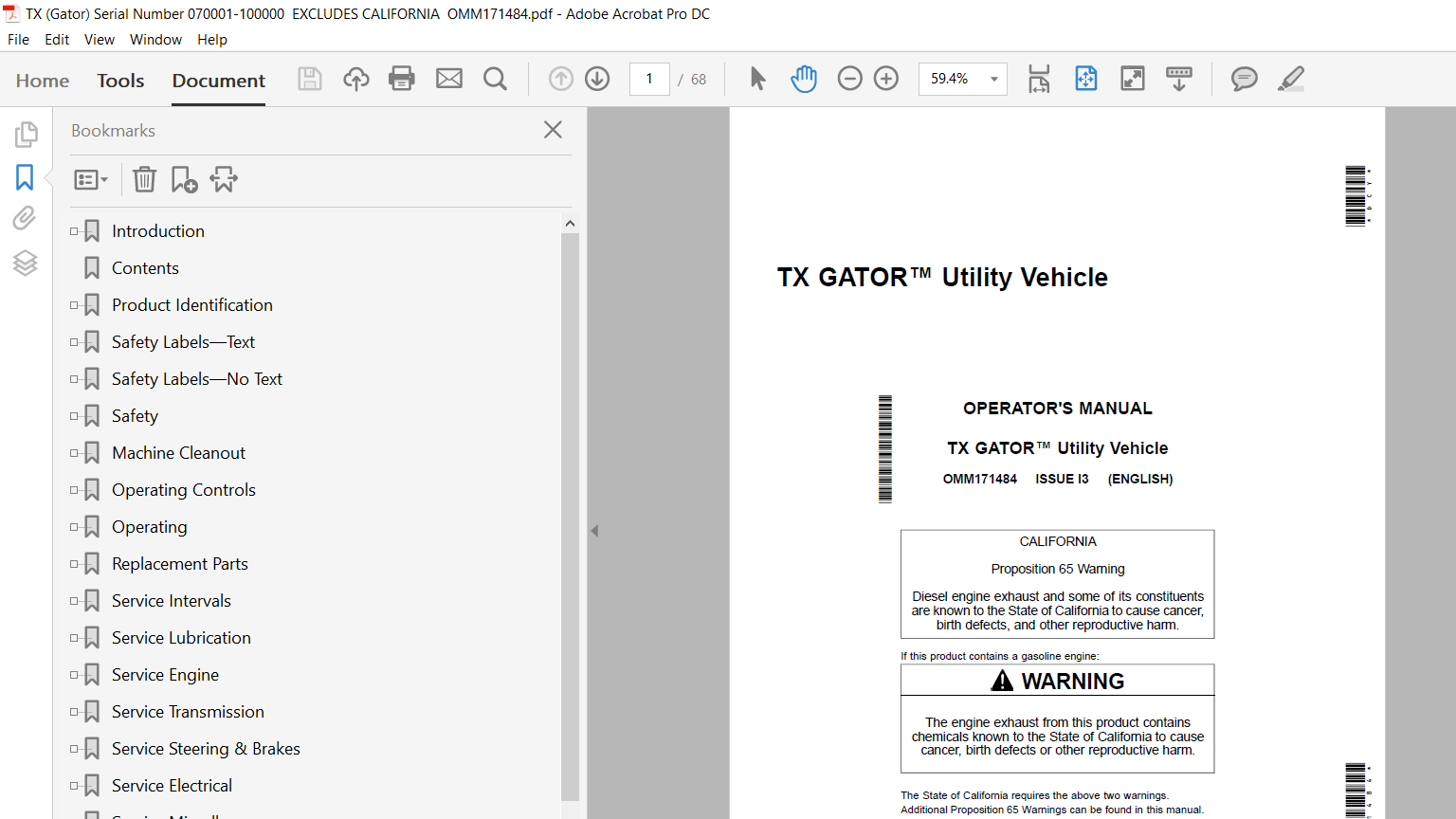Open Service Steering & Brakes bookmark
Viewport: 1456px width, 819px height.
pyautogui.click(x=206, y=749)
